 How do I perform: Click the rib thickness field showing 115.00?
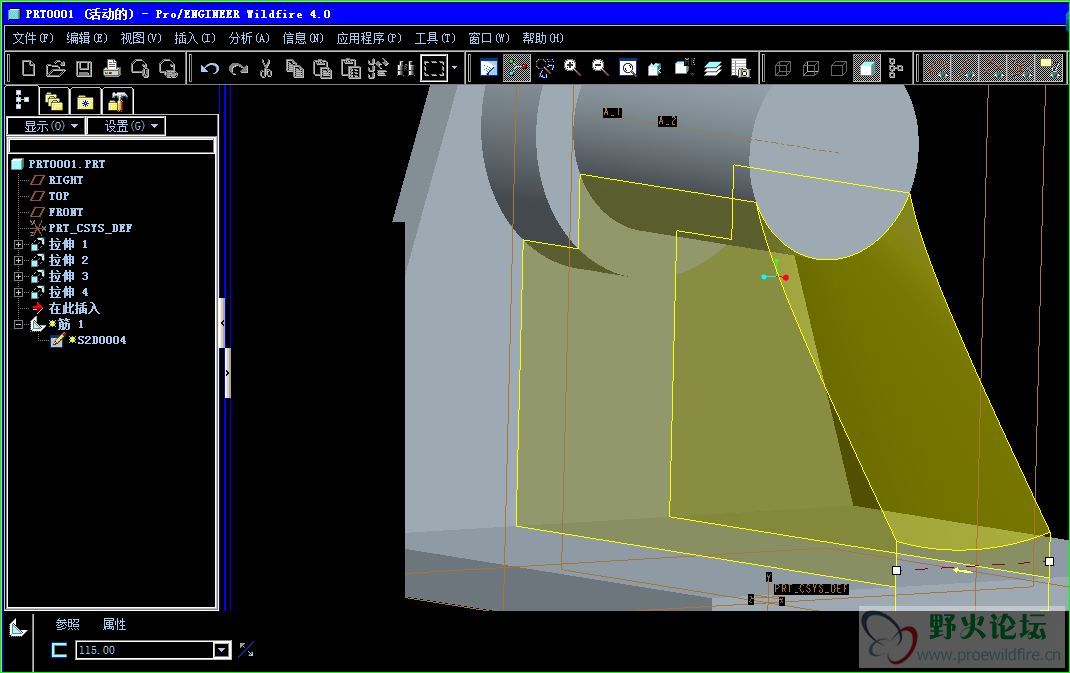(145, 650)
